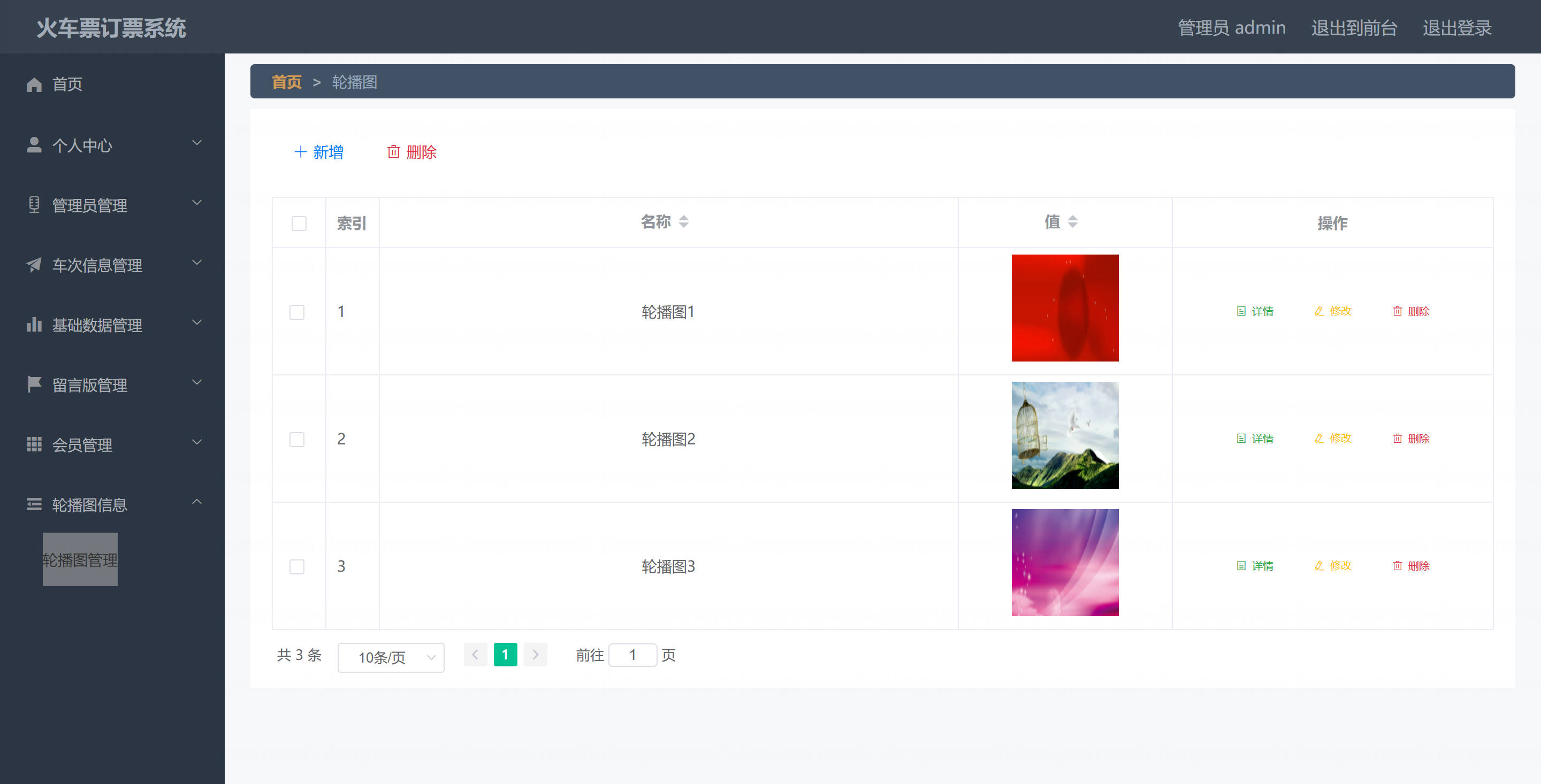Screen dimensions: 1541x784
Task: Open the 10条/页 page size dropdown
Action: 391,657
